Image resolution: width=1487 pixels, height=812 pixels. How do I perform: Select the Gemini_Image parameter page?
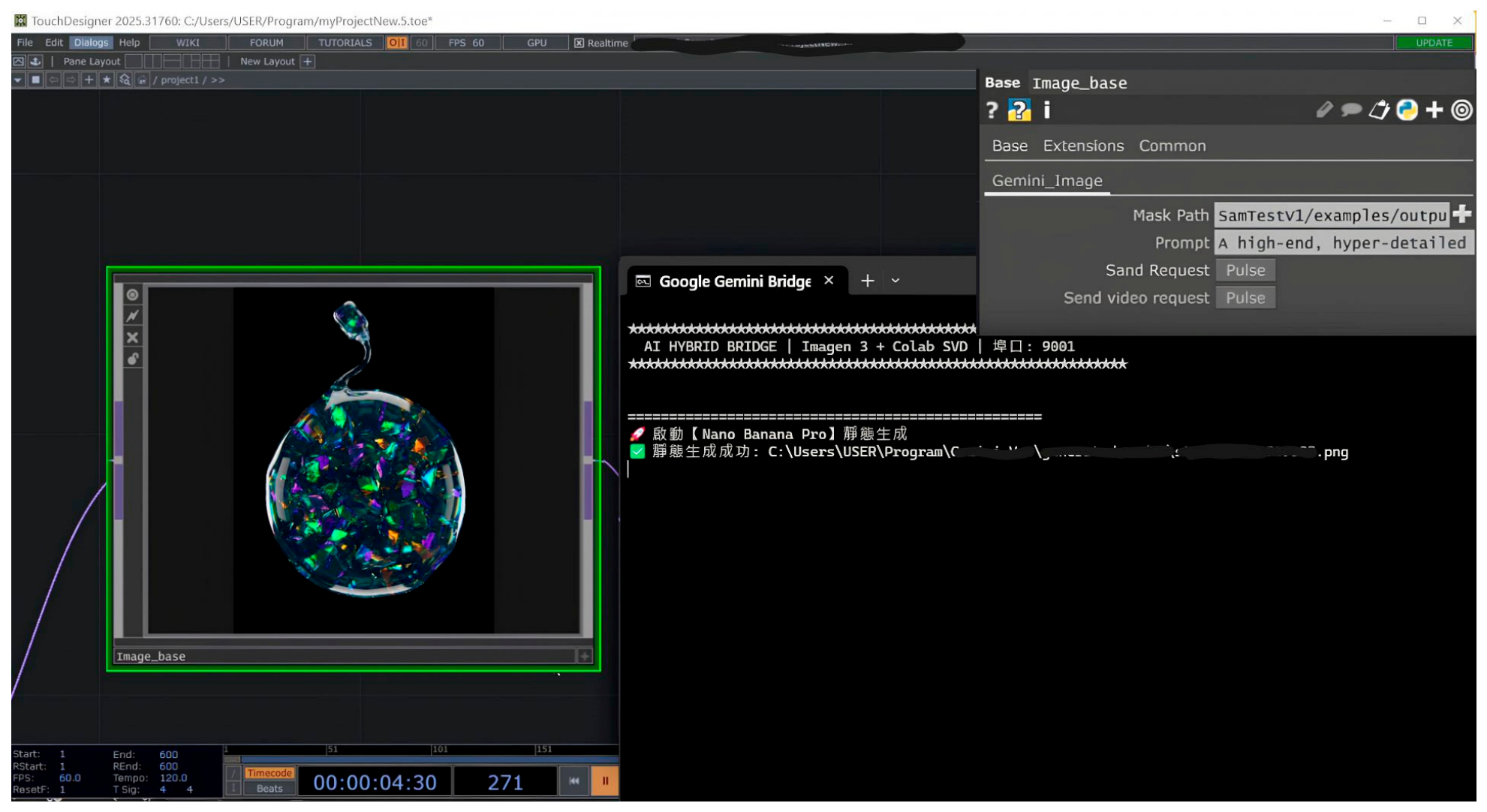pyautogui.click(x=1047, y=181)
